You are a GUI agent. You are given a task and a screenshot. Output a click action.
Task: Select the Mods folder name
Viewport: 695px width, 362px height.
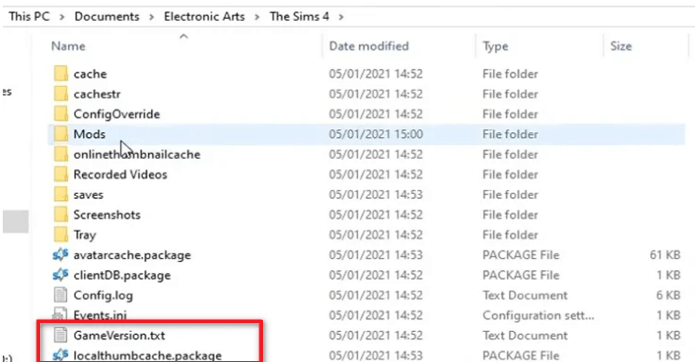90,134
